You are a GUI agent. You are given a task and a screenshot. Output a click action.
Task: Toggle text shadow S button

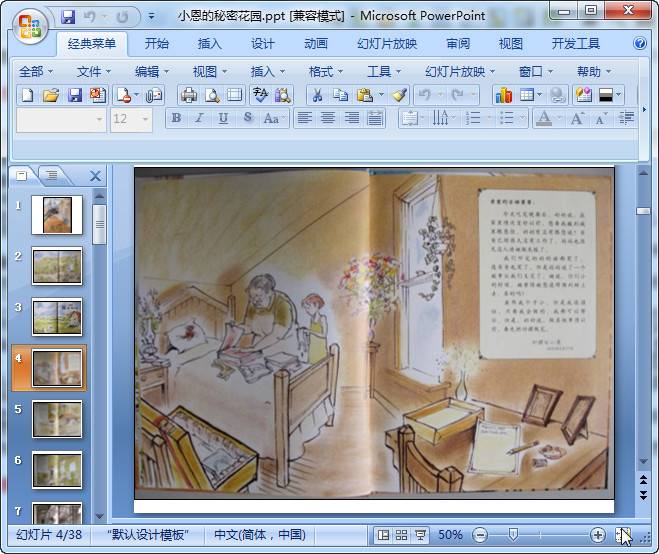[248, 118]
